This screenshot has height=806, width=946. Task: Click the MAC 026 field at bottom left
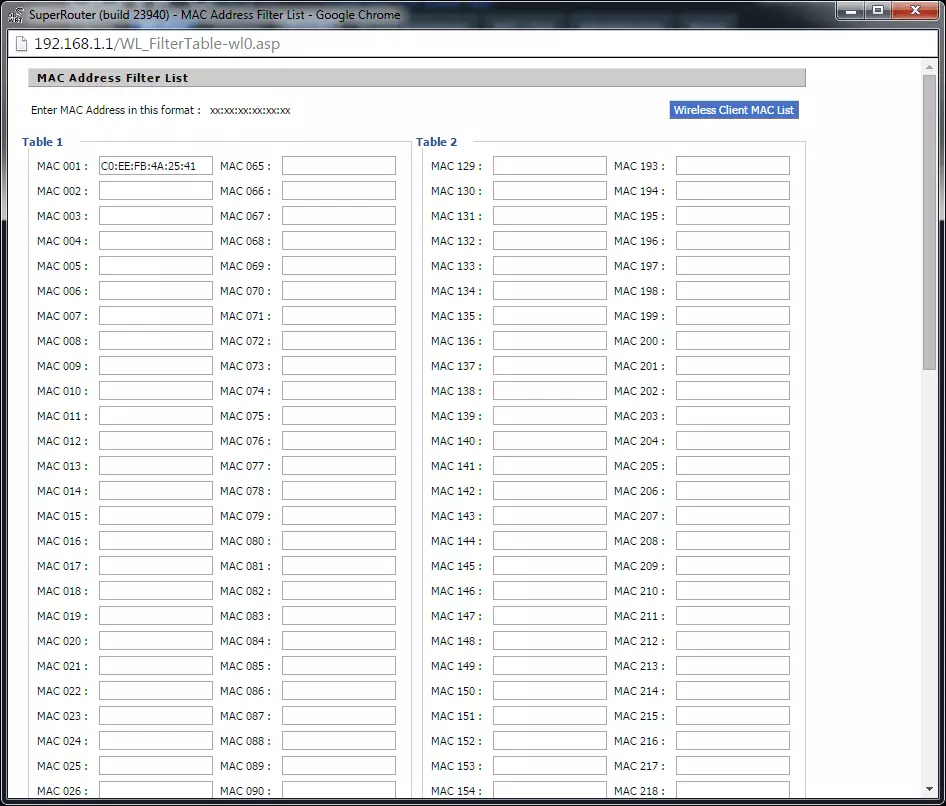(155, 790)
